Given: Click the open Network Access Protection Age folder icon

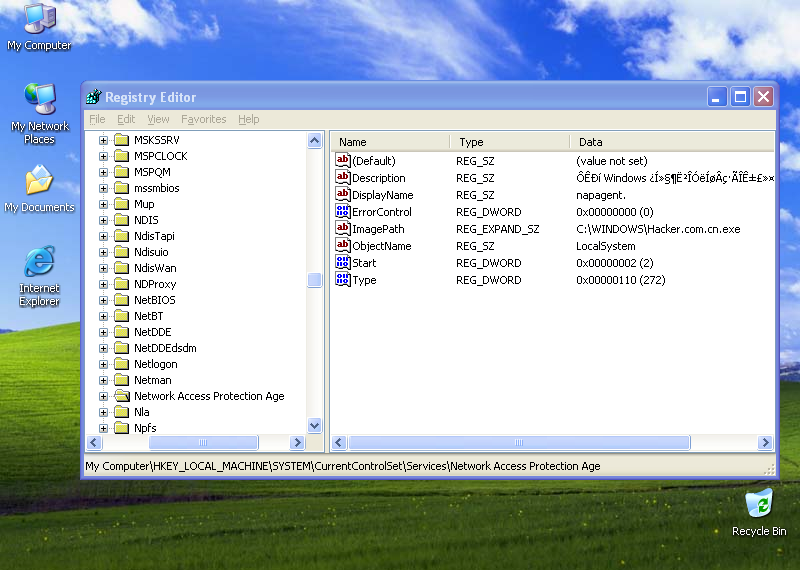Looking at the screenshot, I should [122, 396].
